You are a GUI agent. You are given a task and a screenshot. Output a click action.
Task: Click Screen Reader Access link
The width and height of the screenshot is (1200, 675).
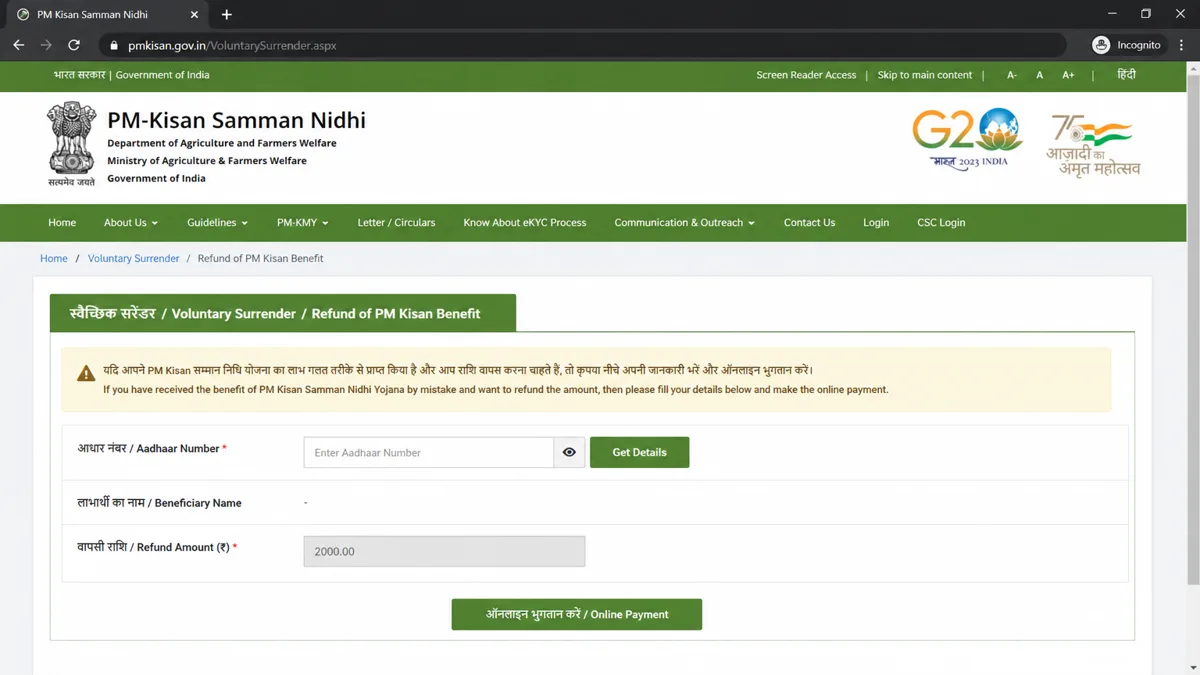coord(806,75)
